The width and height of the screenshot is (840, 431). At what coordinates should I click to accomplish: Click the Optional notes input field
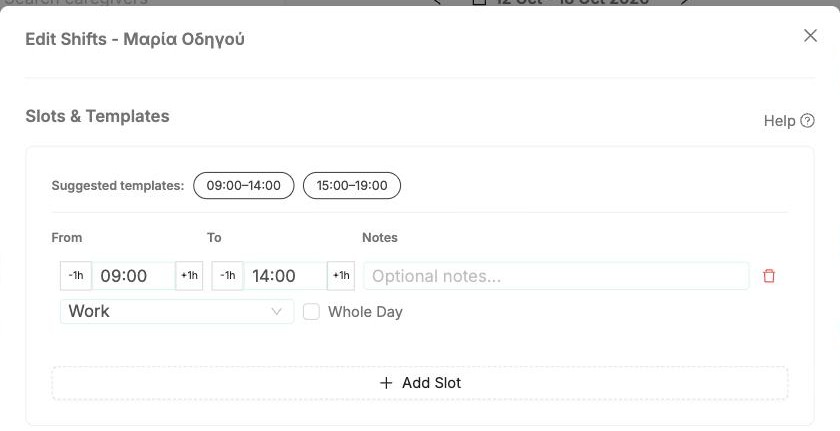coord(556,276)
